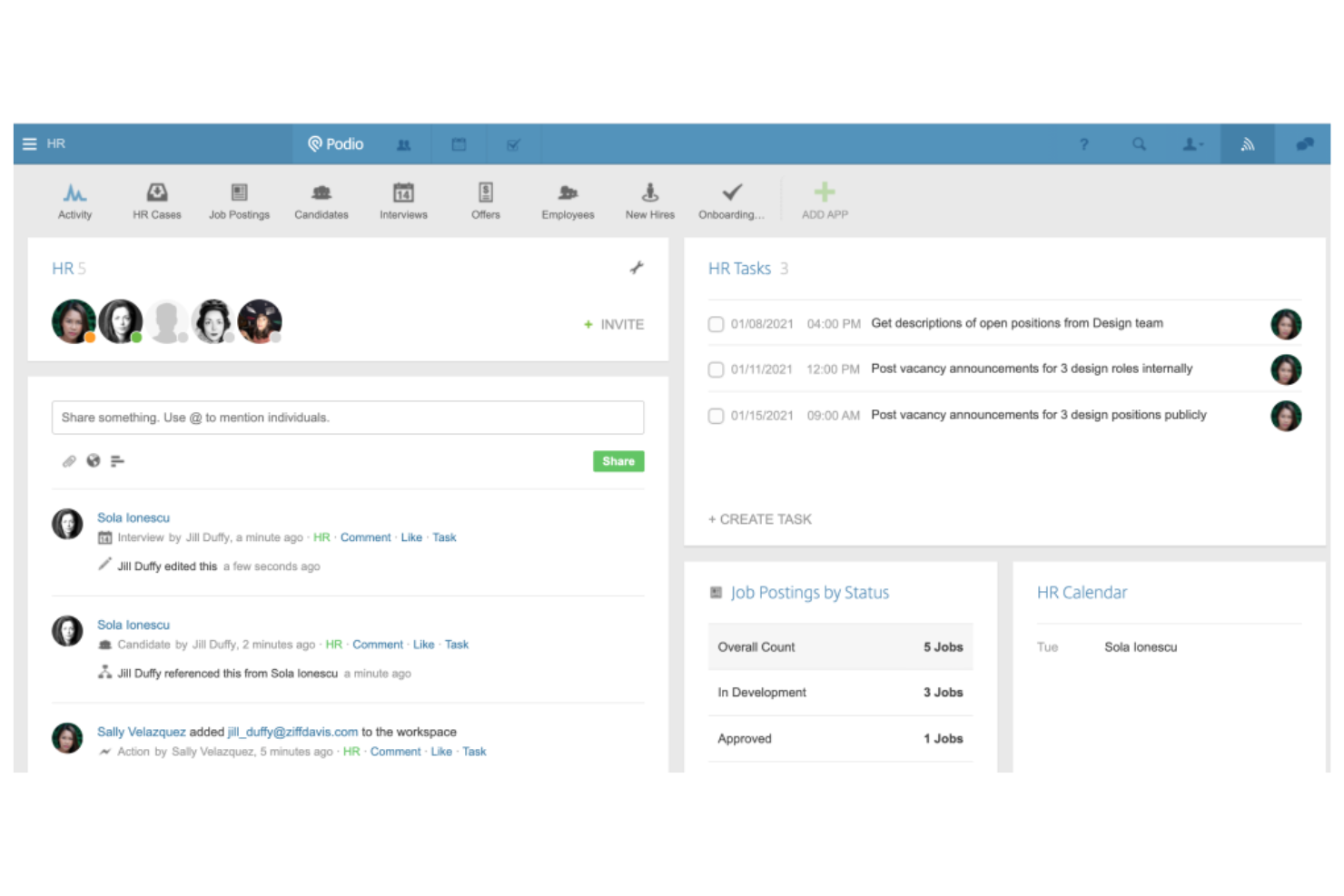Open the post visibility globe dropdown
Image resolution: width=1344 pixels, height=896 pixels.
(93, 461)
